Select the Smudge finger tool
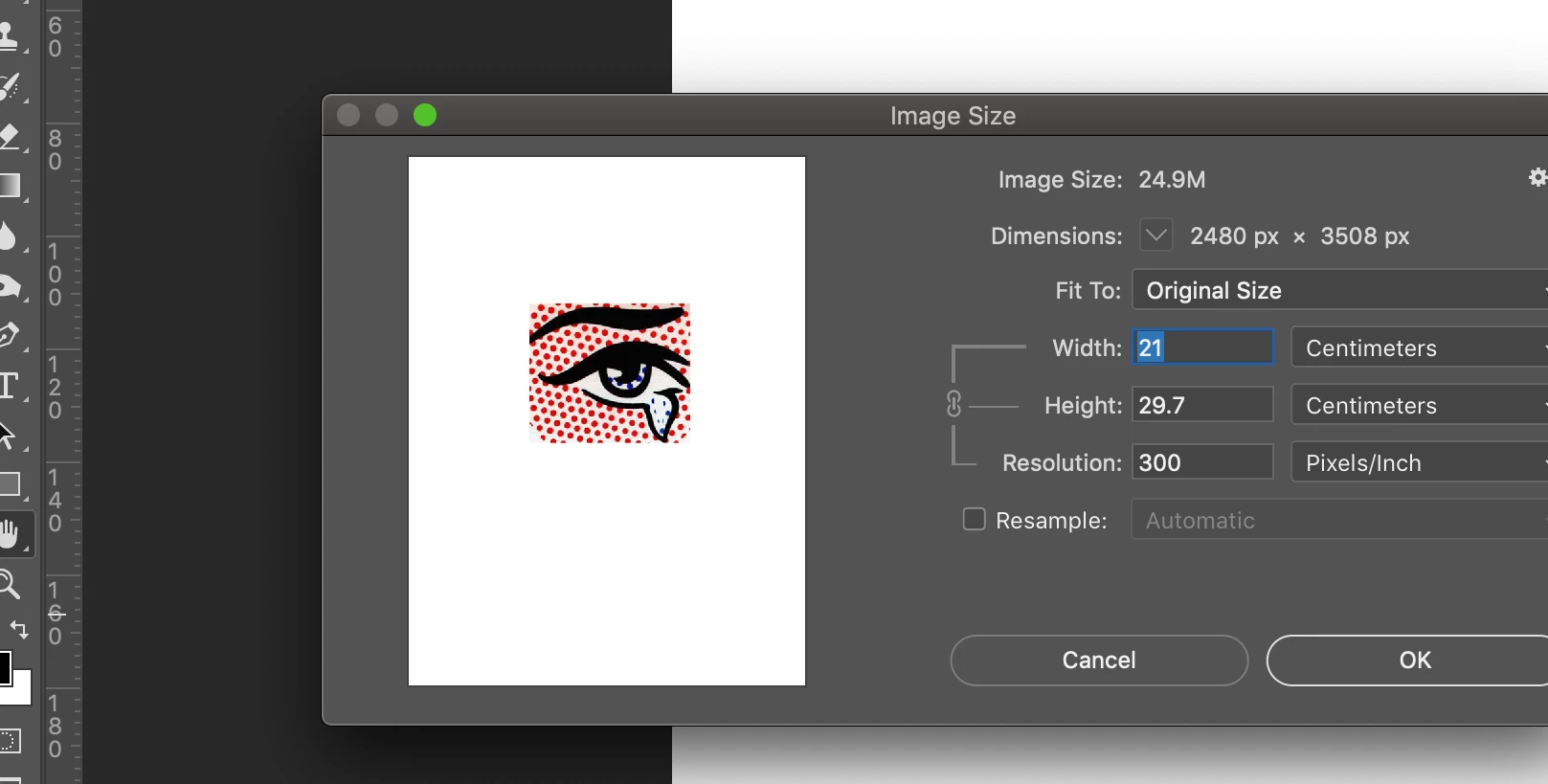This screenshot has width=1548, height=784. point(9,285)
